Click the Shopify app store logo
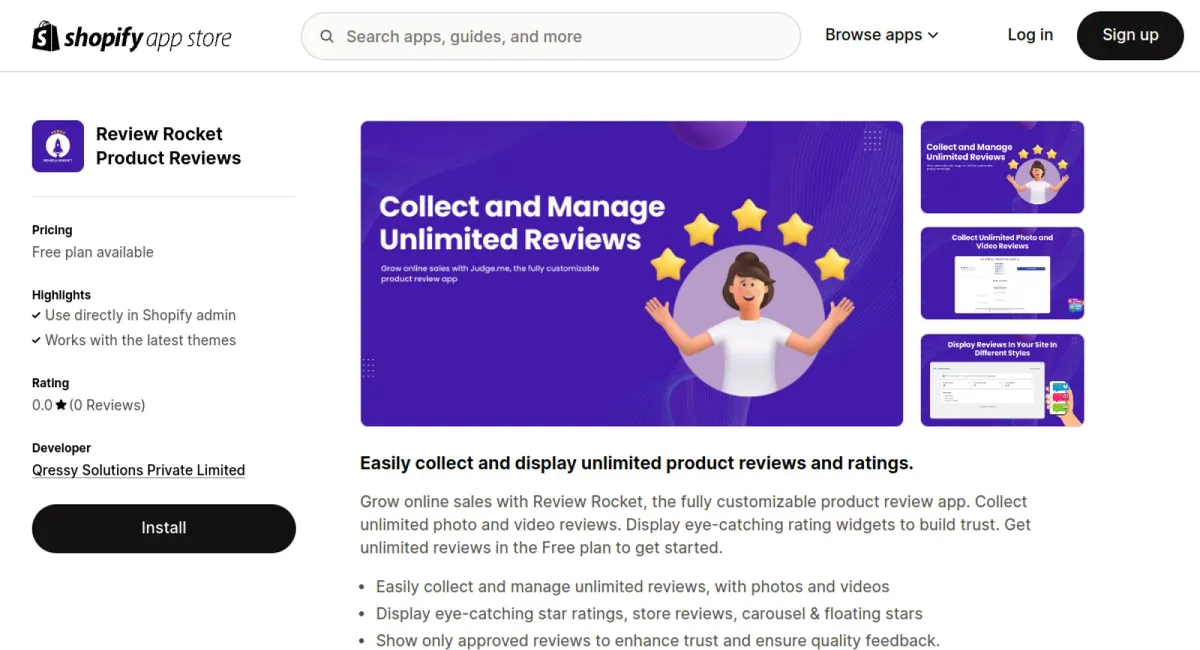The height and width of the screenshot is (650, 1200). click(x=131, y=36)
